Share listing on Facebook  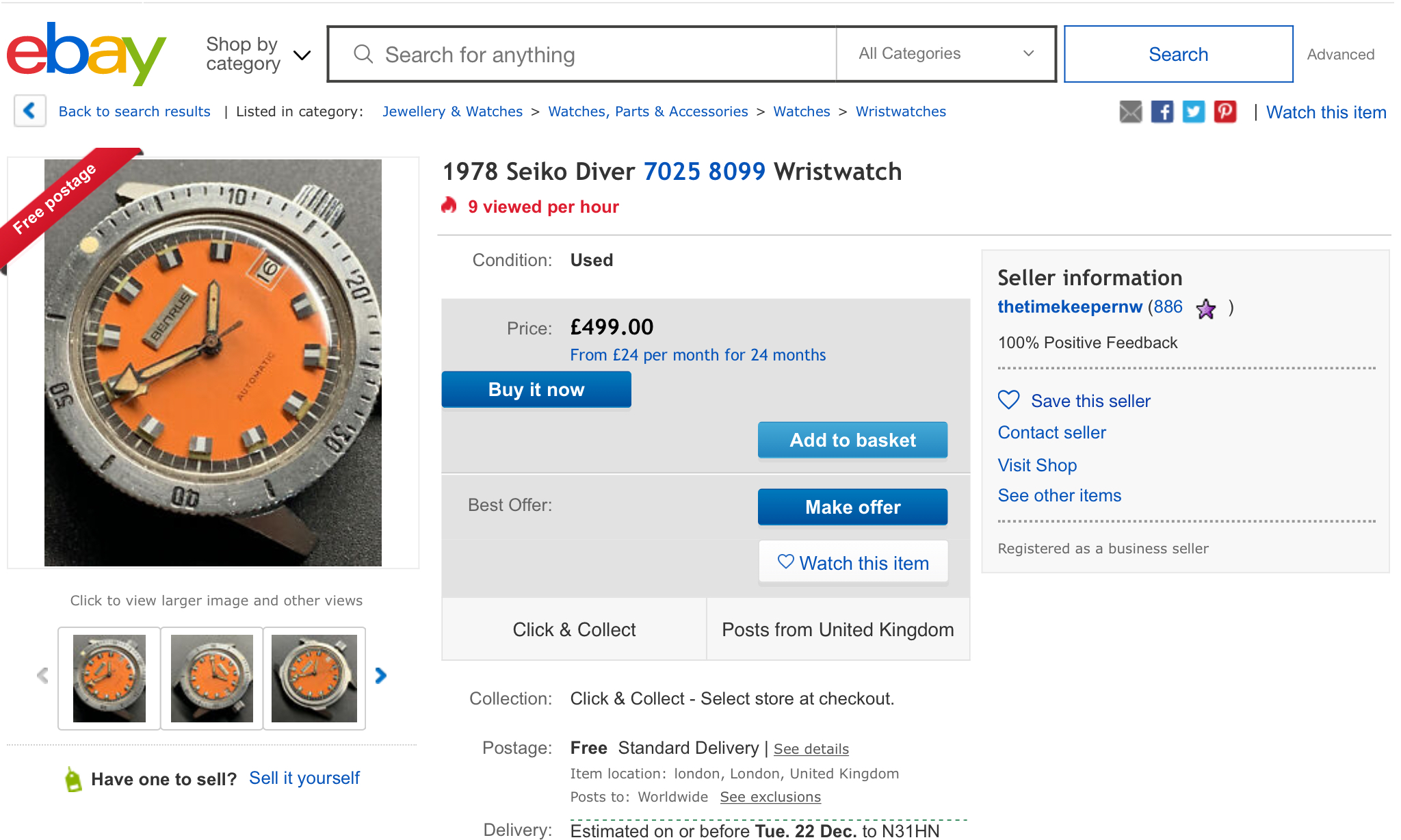1162,111
